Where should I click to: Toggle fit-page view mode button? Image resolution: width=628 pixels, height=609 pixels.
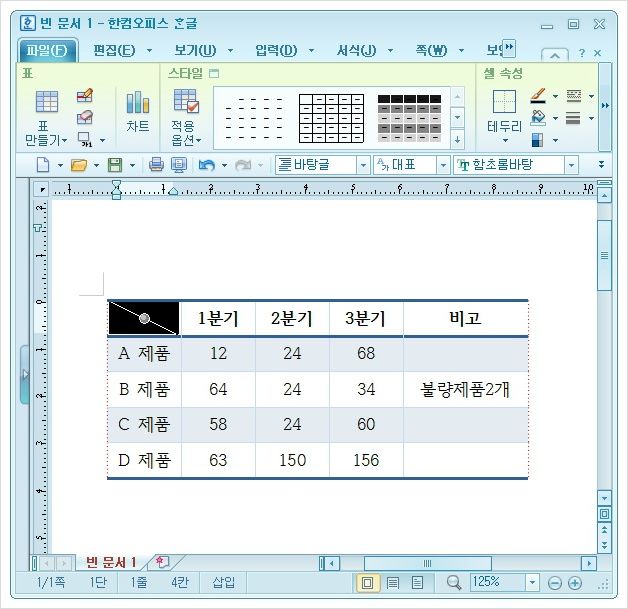417,583
